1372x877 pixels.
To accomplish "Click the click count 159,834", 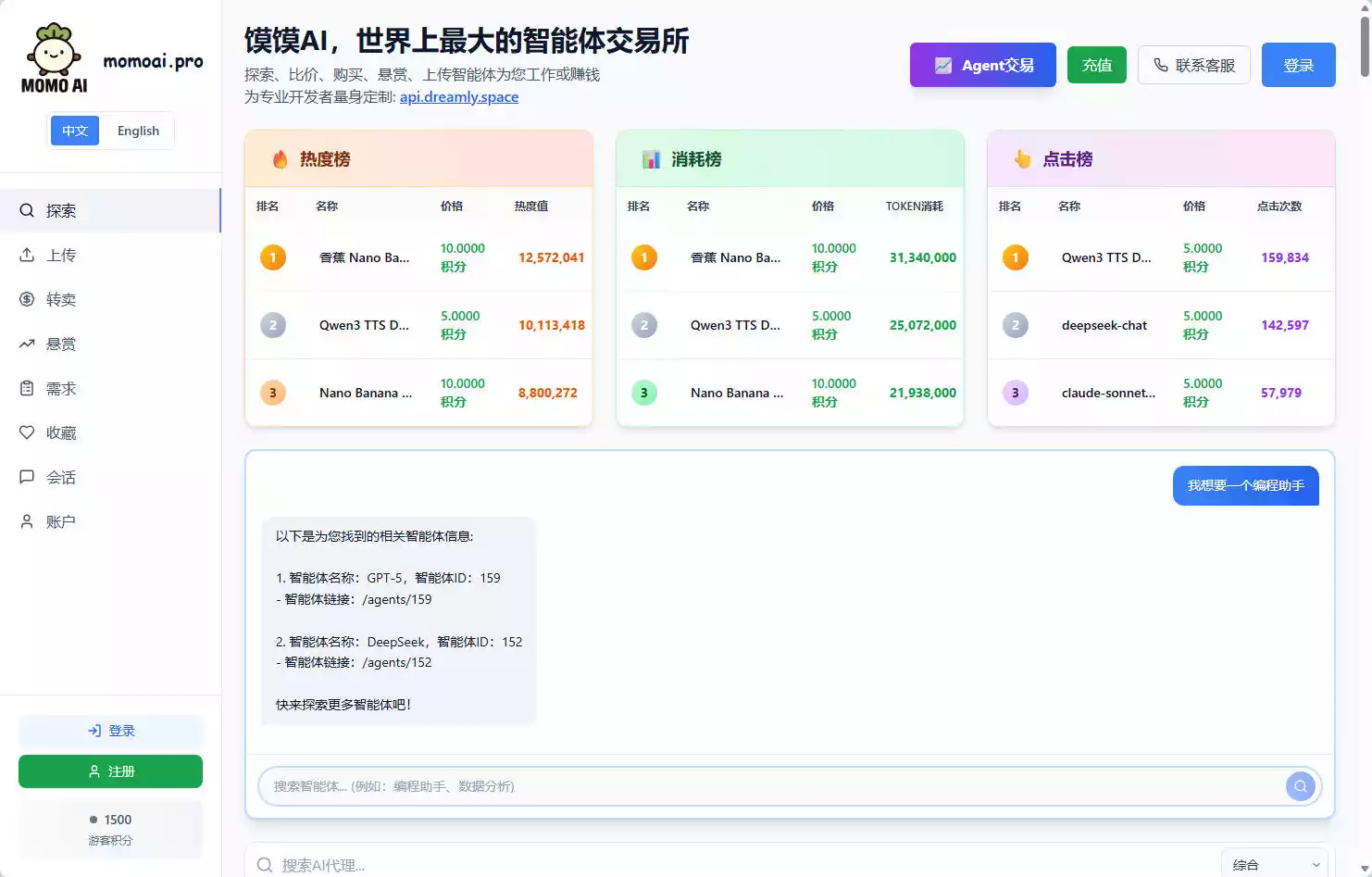I will (1285, 257).
